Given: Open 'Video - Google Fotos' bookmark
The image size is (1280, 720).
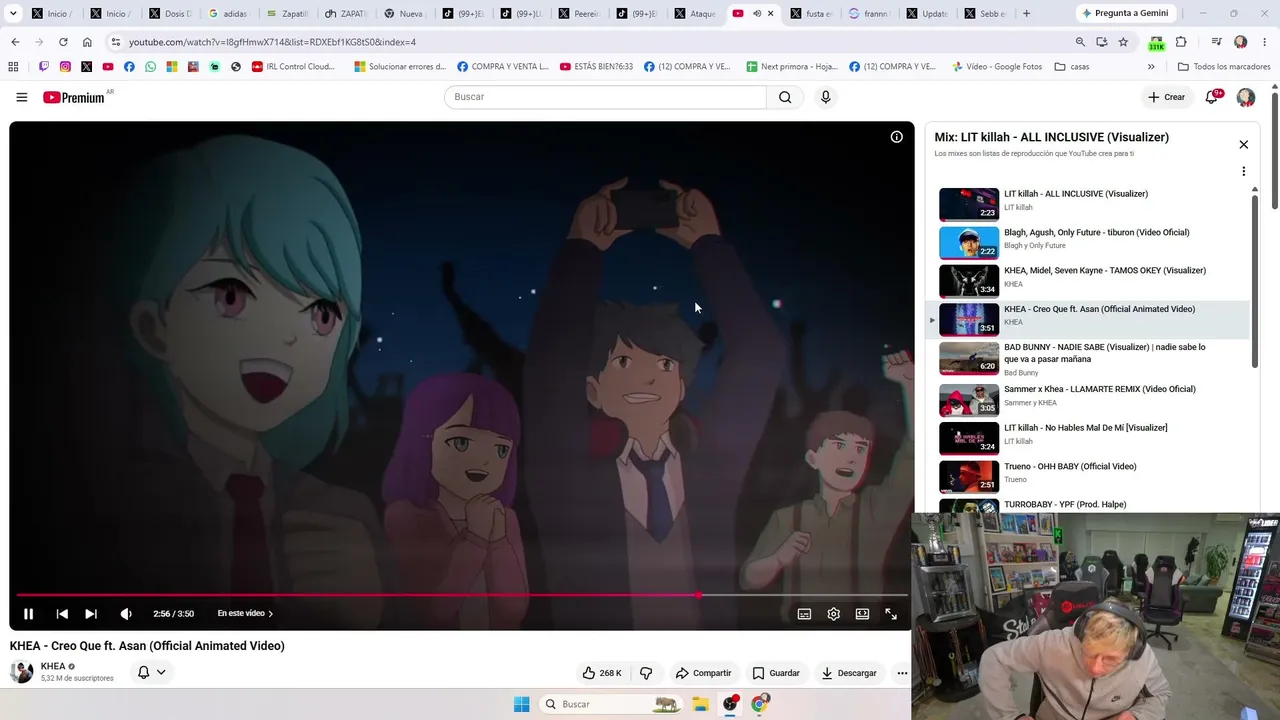Looking at the screenshot, I should (997, 67).
